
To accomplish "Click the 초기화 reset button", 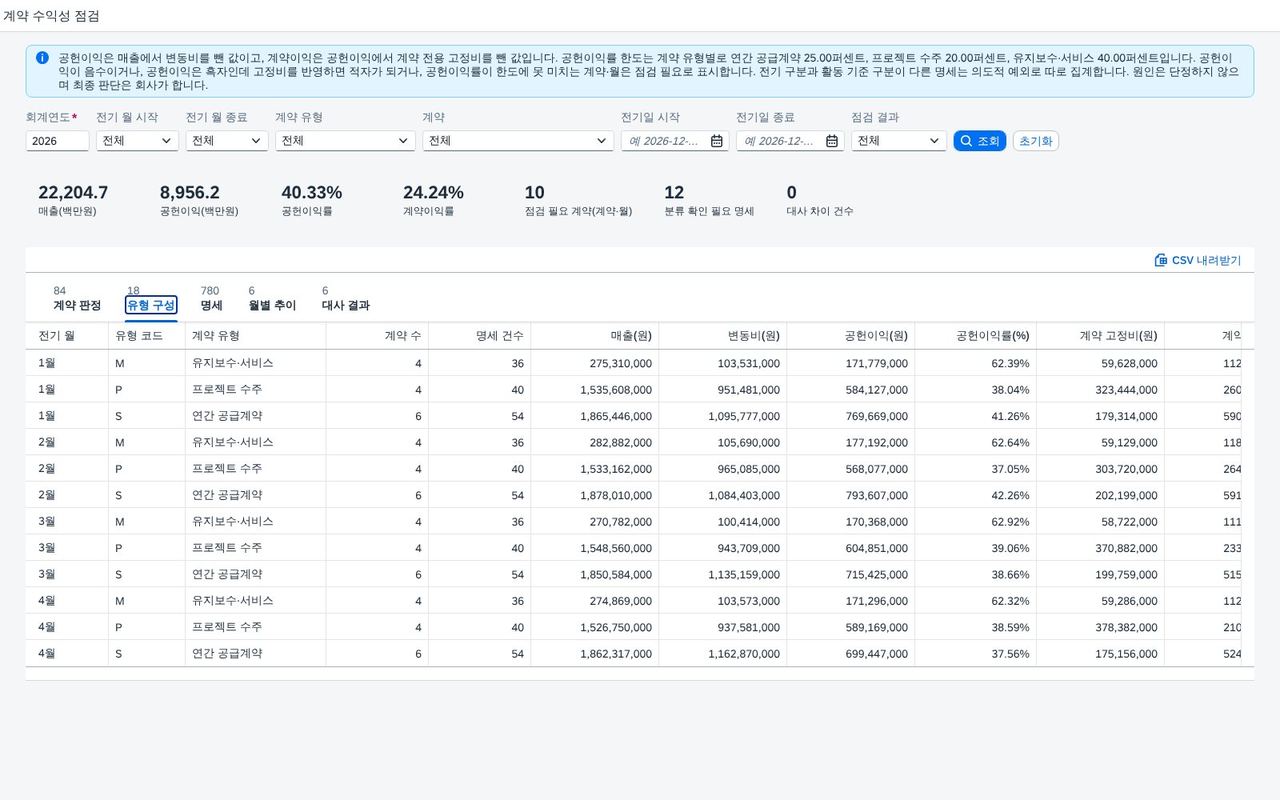I will pyautogui.click(x=1036, y=141).
